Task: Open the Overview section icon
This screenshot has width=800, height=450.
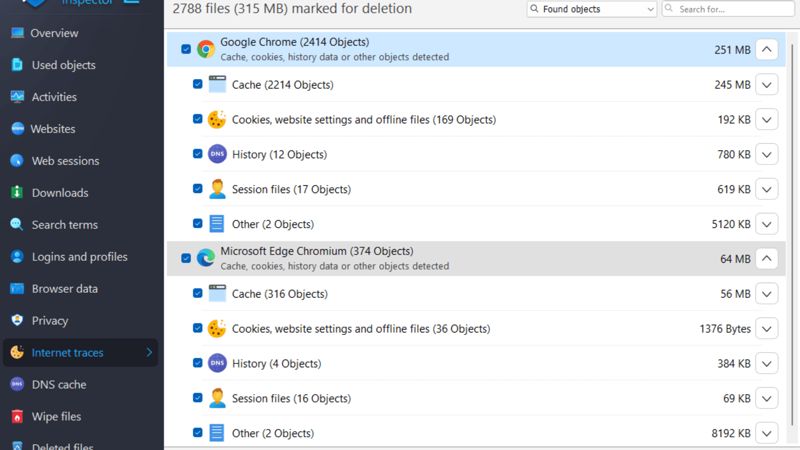Action: click(x=17, y=33)
